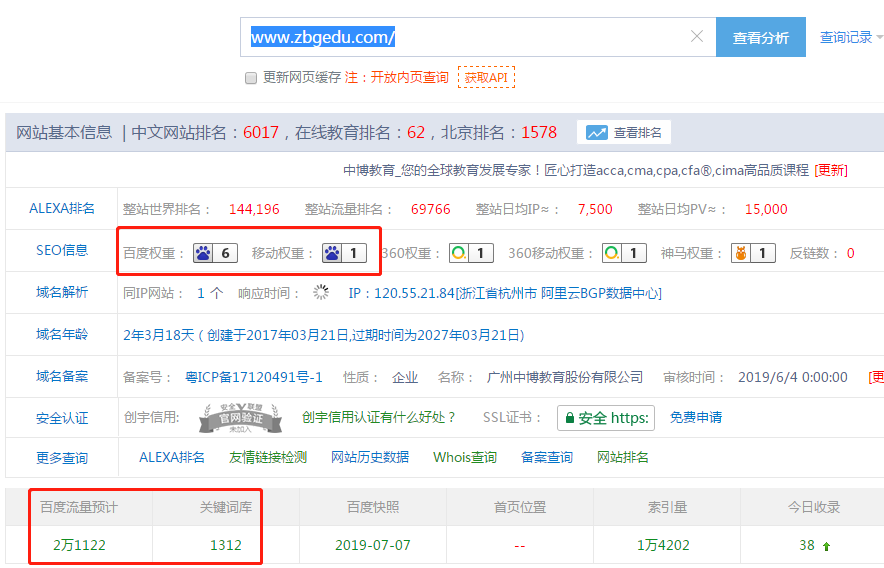The height and width of the screenshot is (568, 884).
Task: Click the same-IP sites count 1 个
Action: point(210,293)
